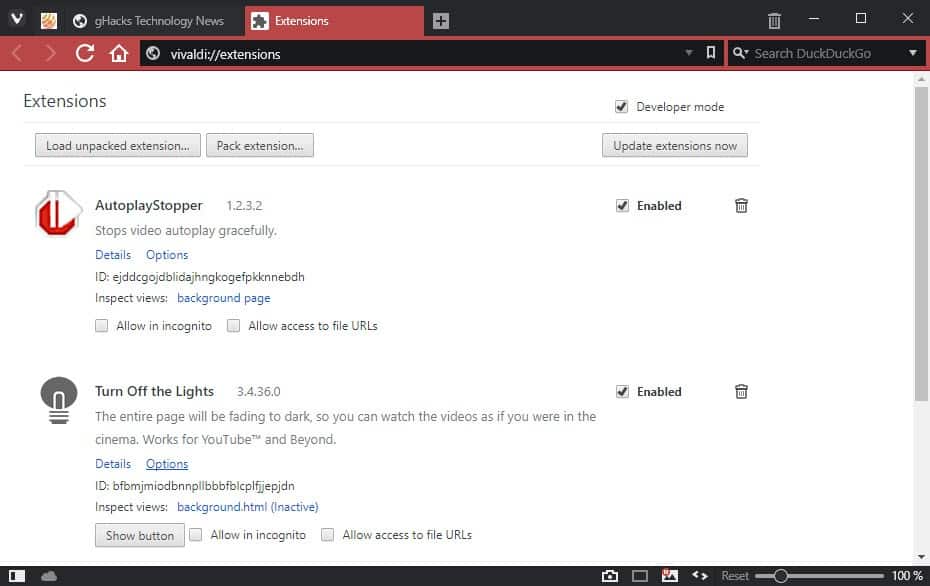This screenshot has width=930, height=586.
Task: Open the Vivaldi menu
Action: tap(15, 18)
